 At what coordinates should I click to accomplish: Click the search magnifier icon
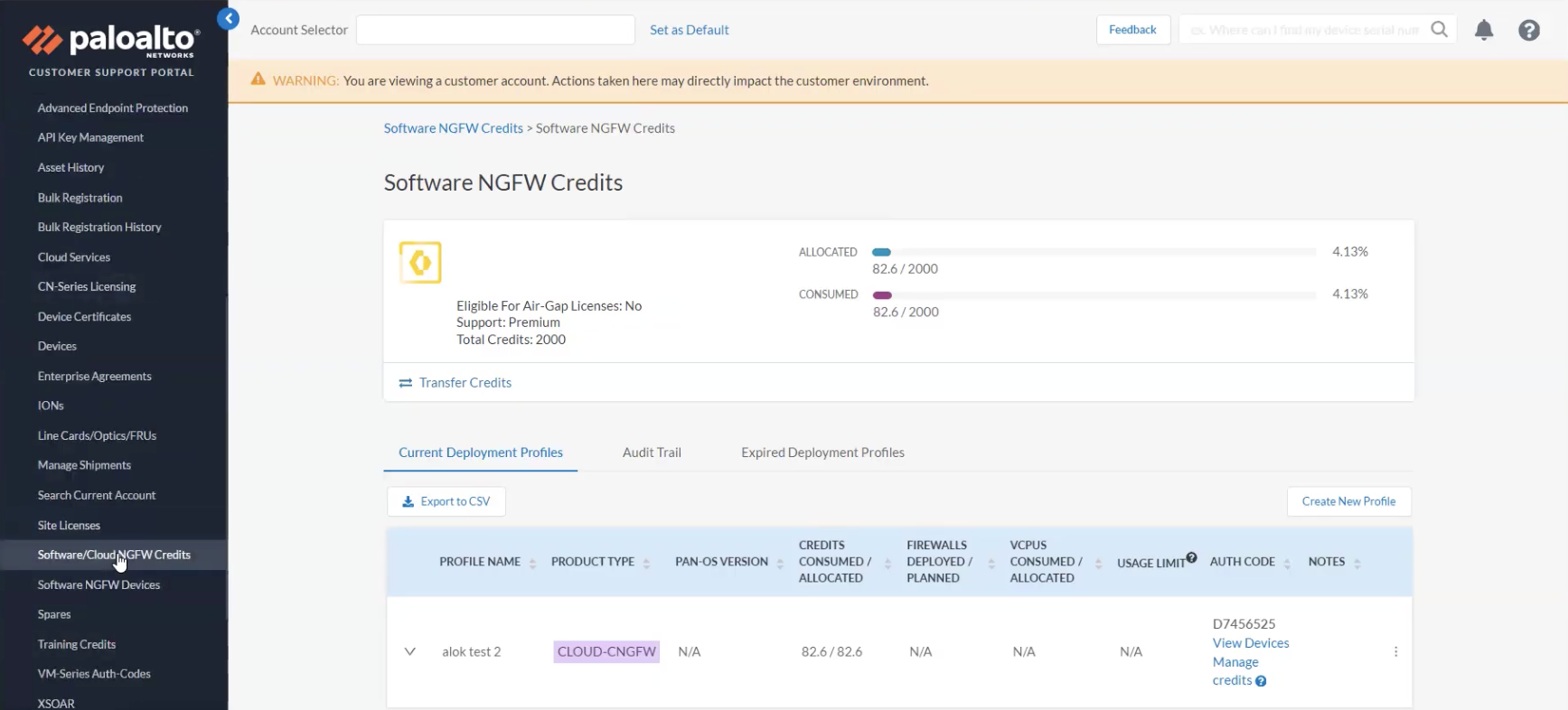point(1440,30)
